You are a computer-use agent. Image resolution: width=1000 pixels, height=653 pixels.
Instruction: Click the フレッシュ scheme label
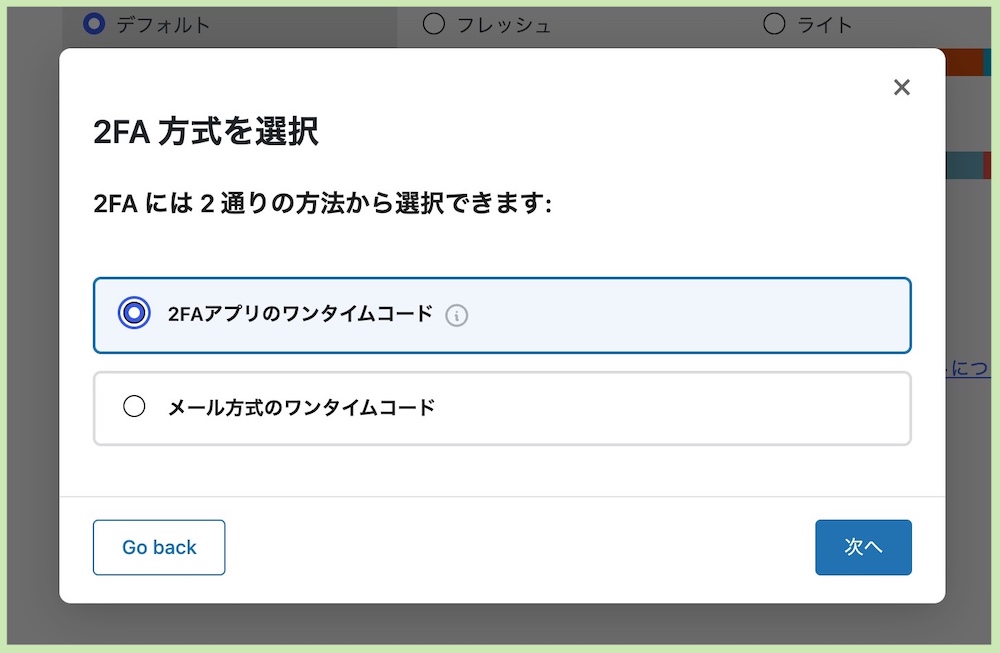pyautogui.click(x=504, y=25)
